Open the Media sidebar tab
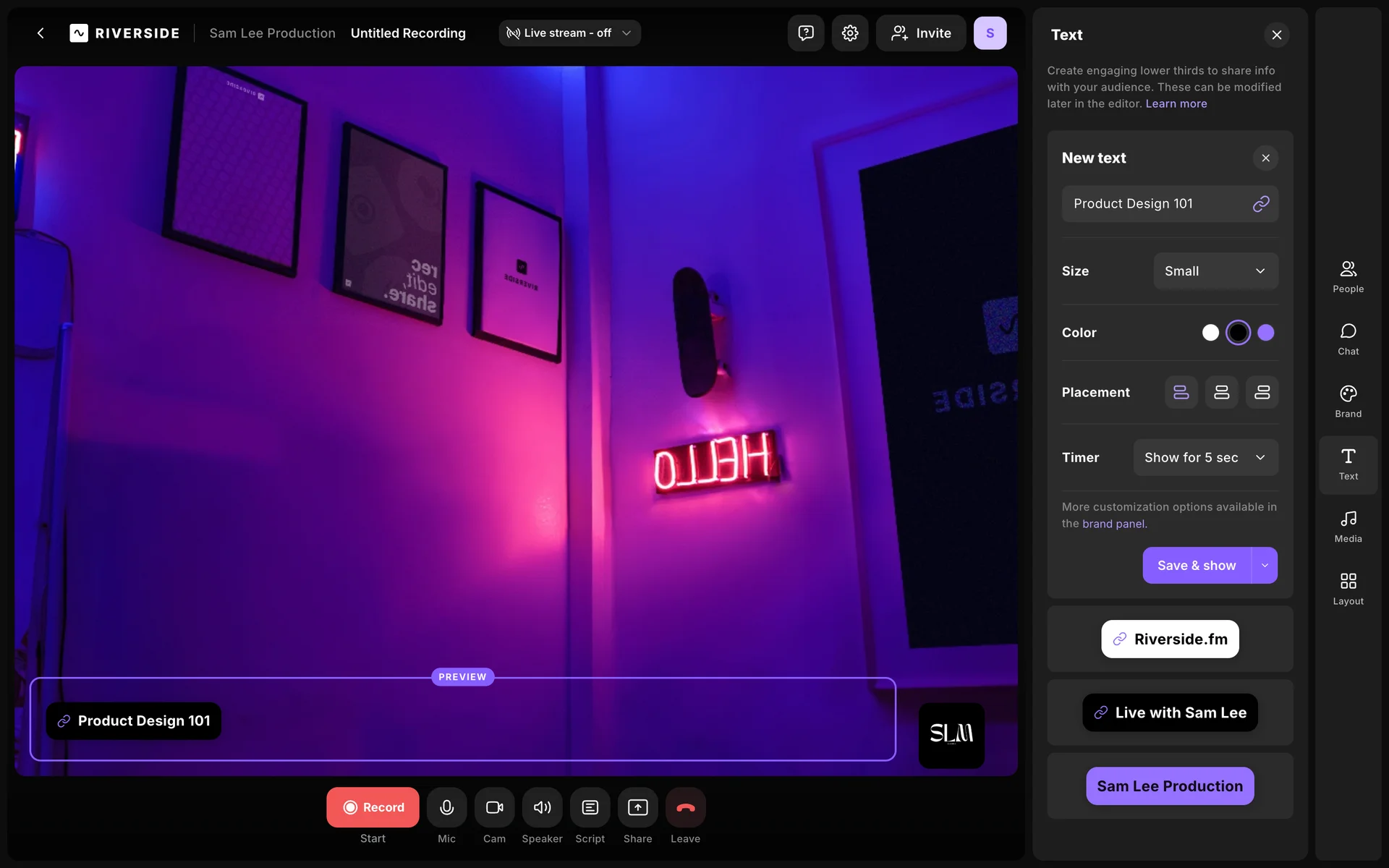This screenshot has width=1389, height=868. coord(1348,526)
